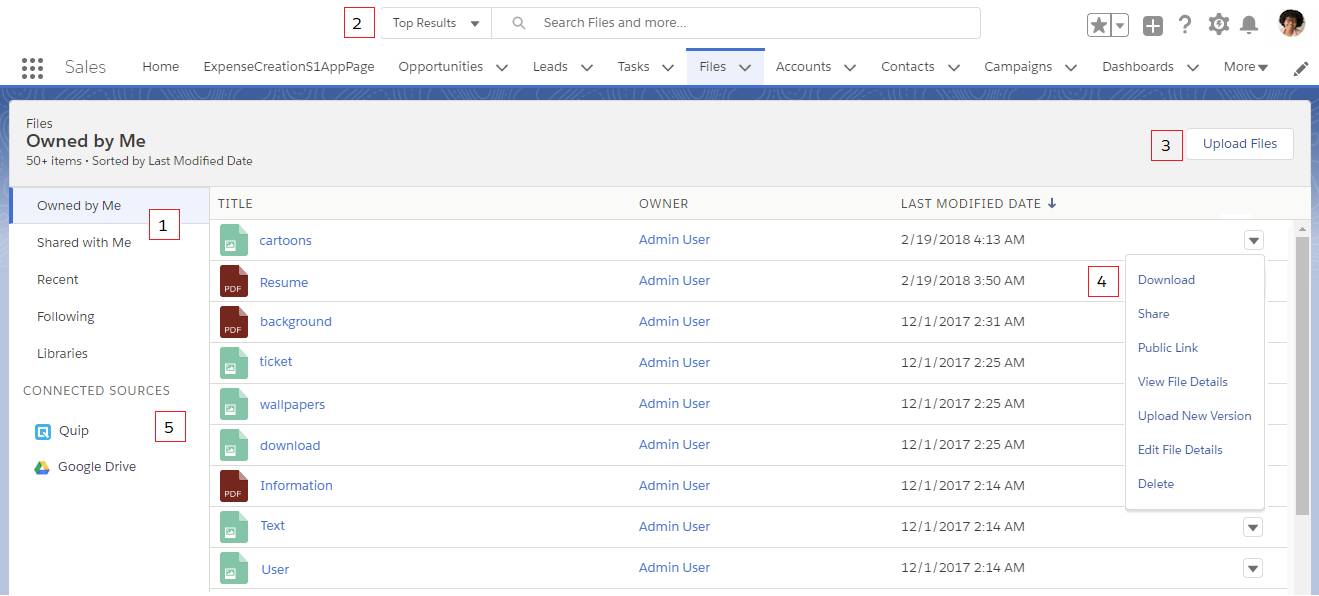Select Shared with Me filter

pyautogui.click(x=84, y=243)
